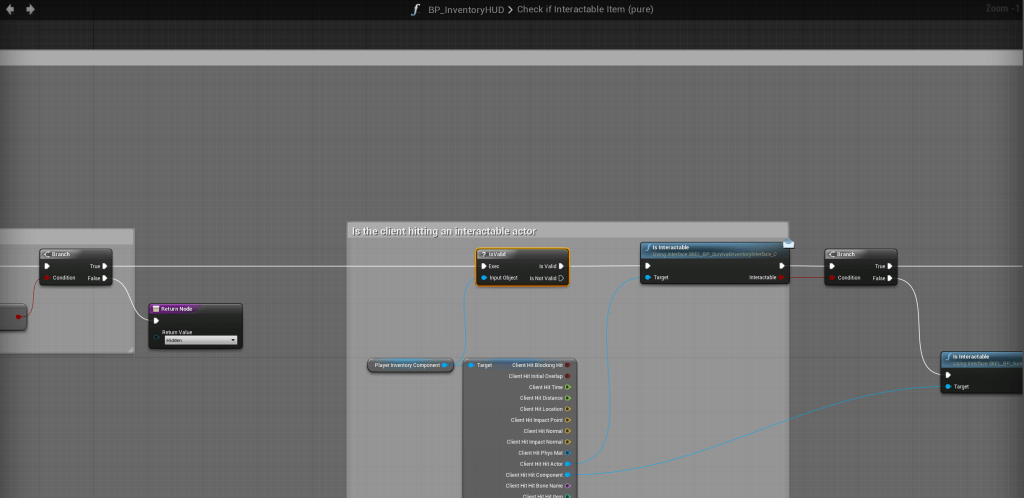Screen dimensions: 1024x498
Task: Click the Interactable boolean output pin
Action: point(782,277)
